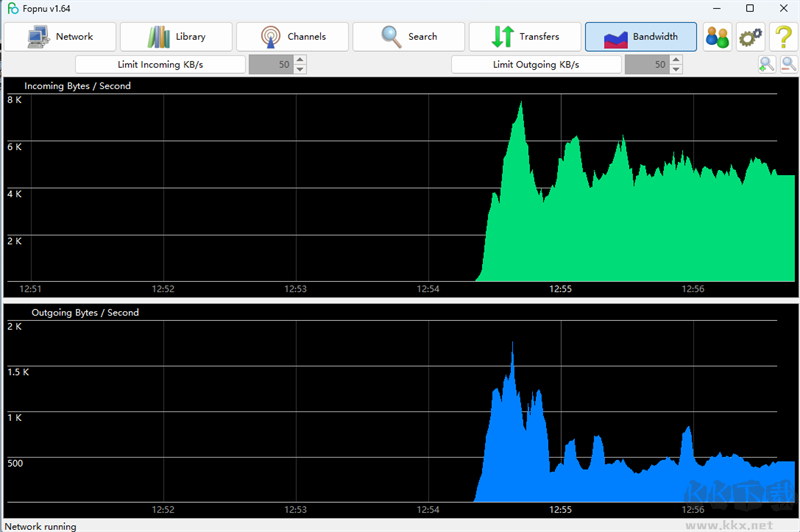Zoom in the bandwidth graph
The width and height of the screenshot is (800, 532).
pos(766,65)
